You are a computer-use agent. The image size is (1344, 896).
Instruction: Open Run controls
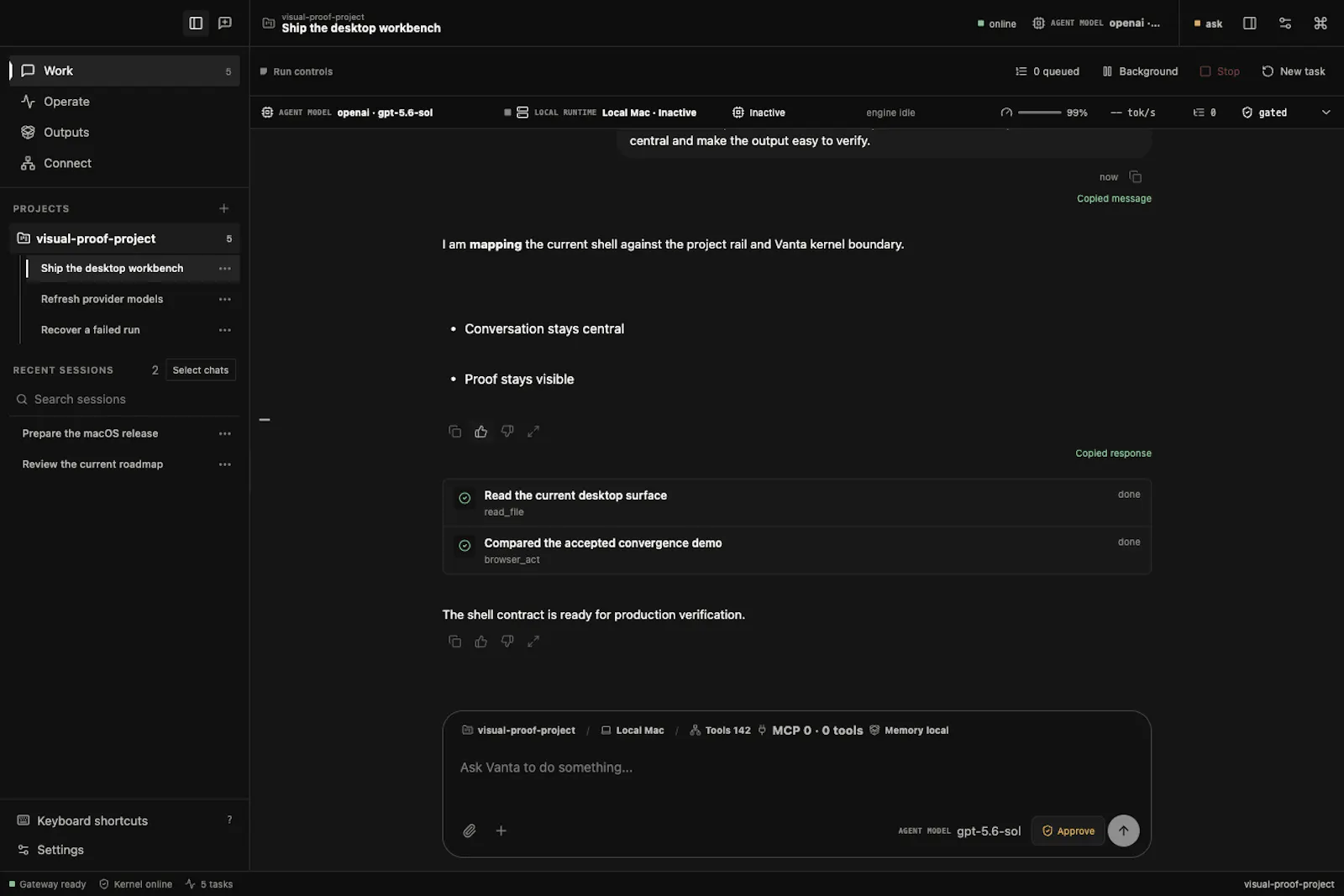(x=297, y=71)
